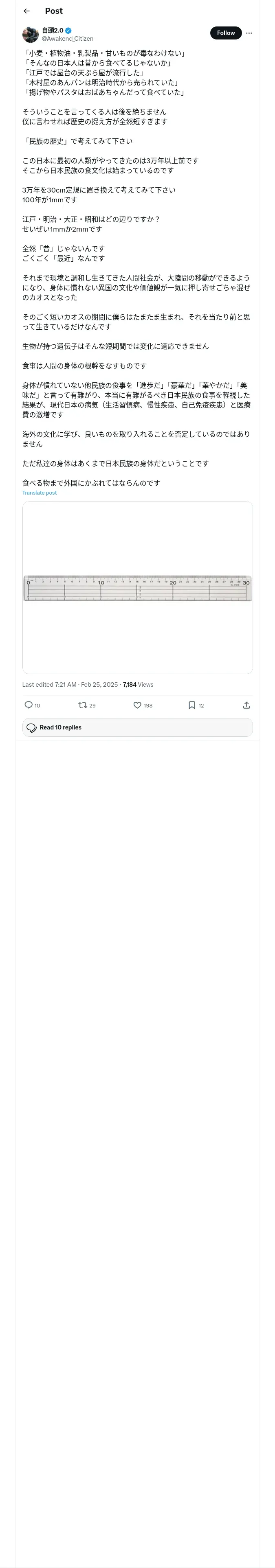Screen dimensions: 275x1568
Task: Like this post with the heart
Action: (137, 705)
